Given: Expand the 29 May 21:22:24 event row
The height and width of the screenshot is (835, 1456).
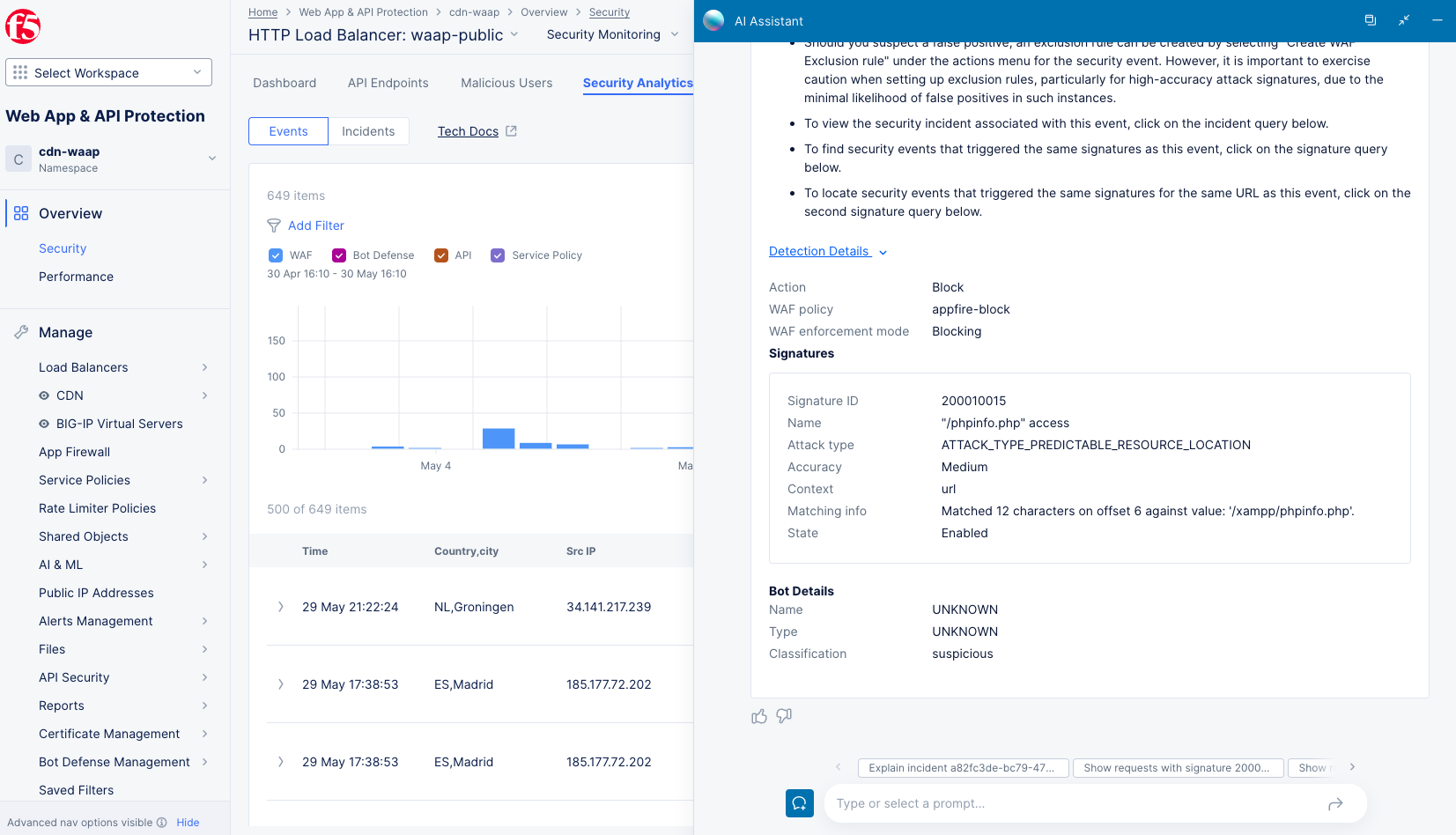Looking at the screenshot, I should click(281, 607).
